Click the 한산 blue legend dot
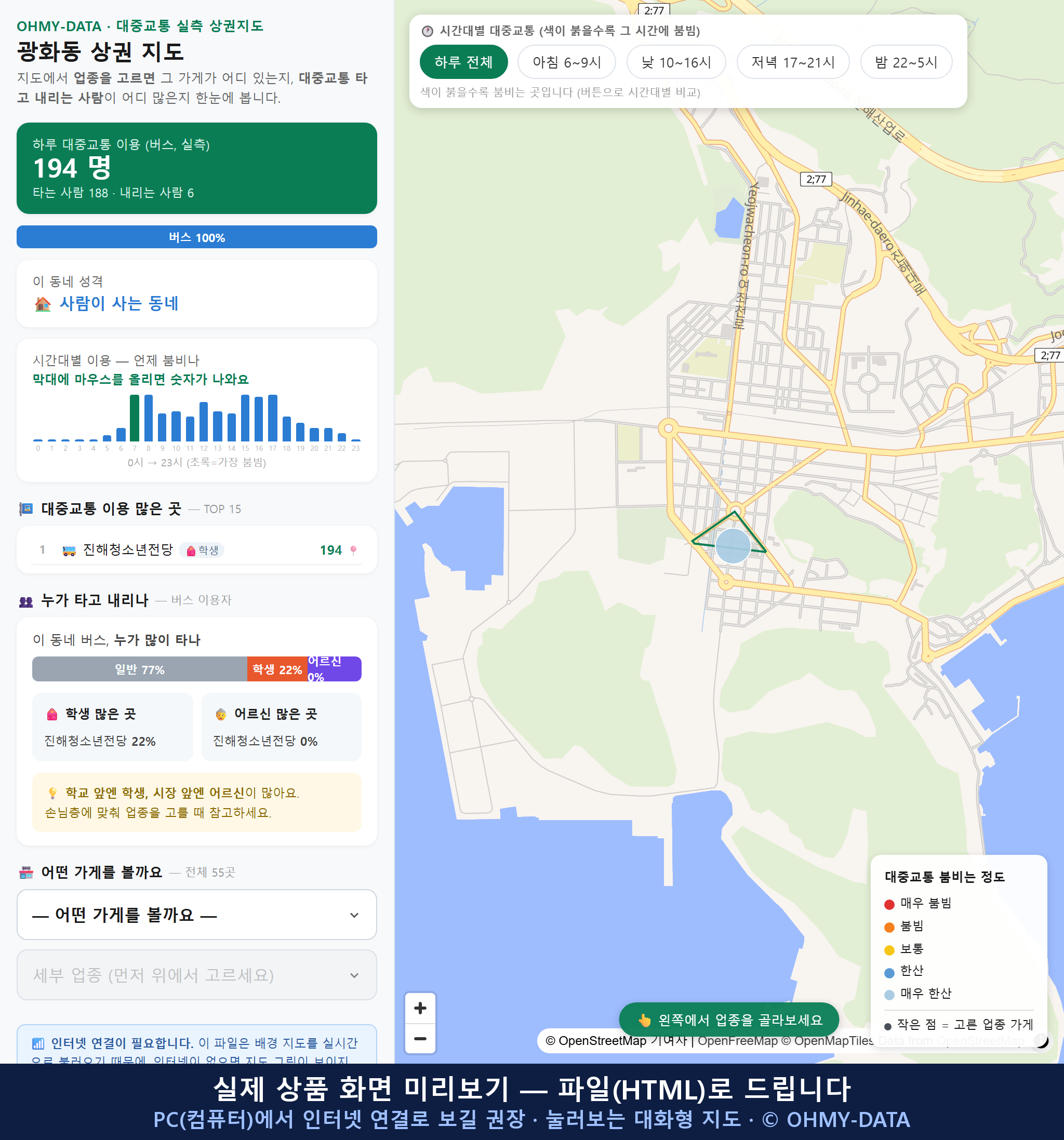The image size is (1064, 1140). click(x=889, y=973)
